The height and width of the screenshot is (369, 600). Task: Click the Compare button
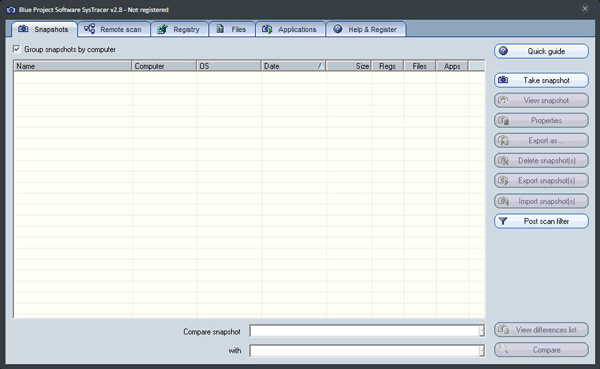(541, 349)
